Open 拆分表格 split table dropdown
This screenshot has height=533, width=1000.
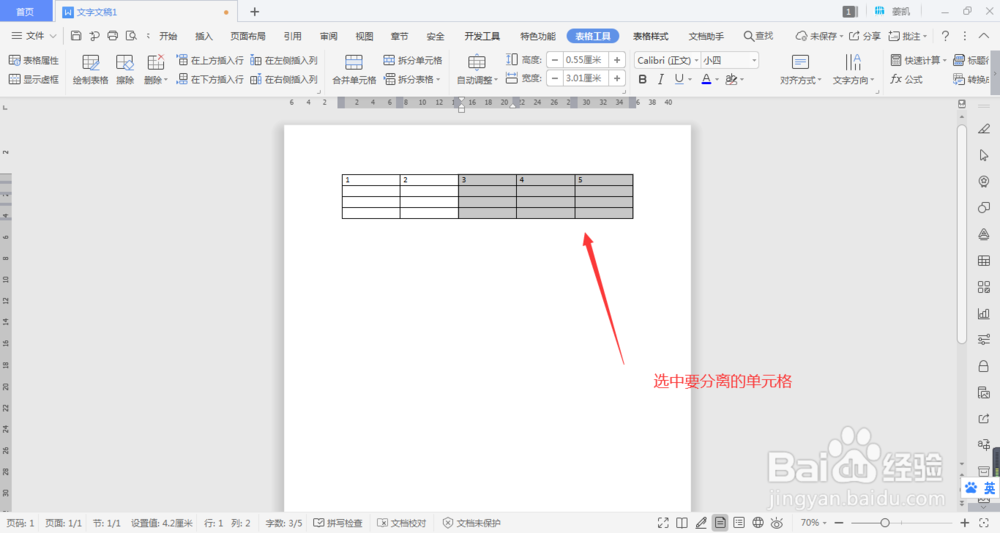coord(413,79)
